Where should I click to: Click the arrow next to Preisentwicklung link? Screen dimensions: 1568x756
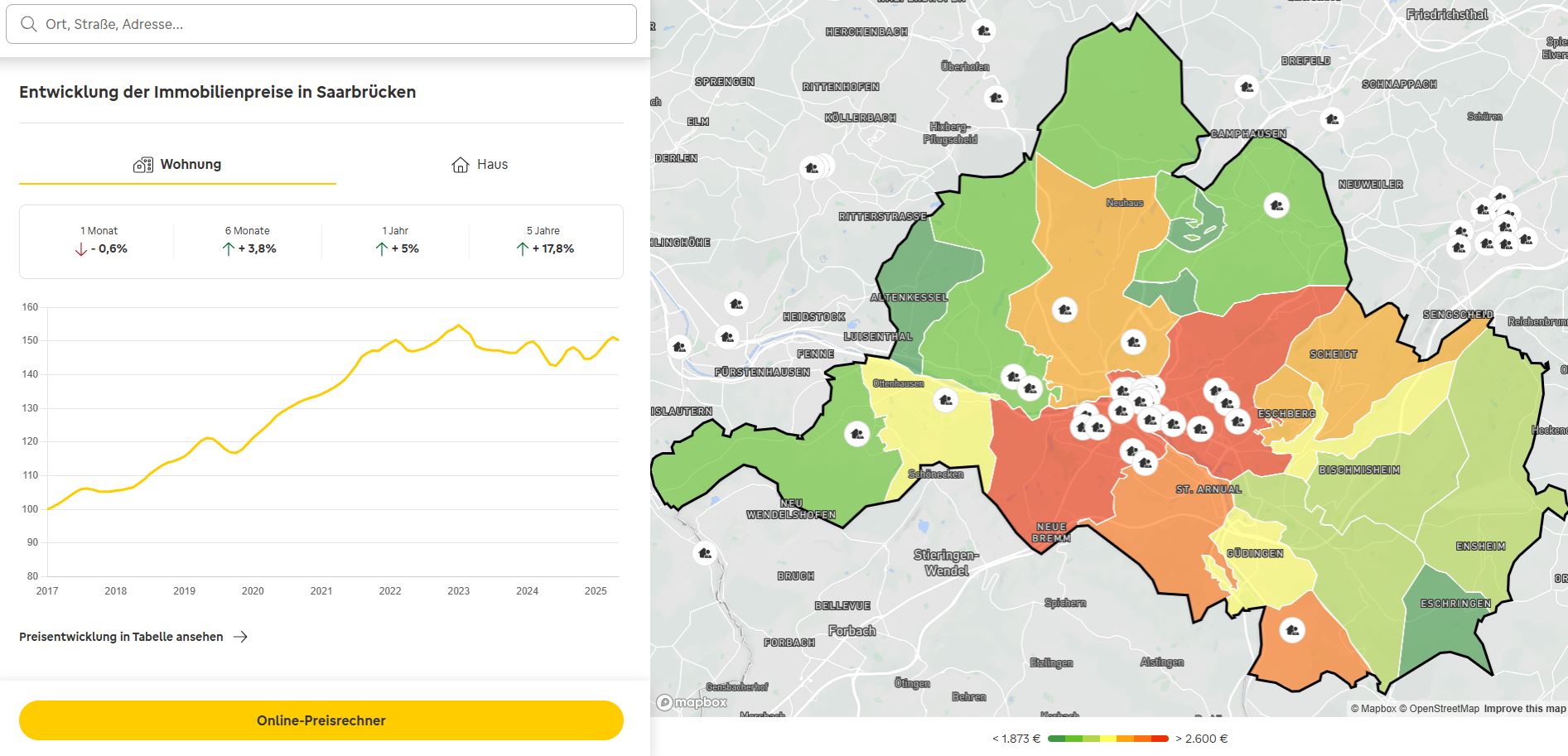point(243,637)
